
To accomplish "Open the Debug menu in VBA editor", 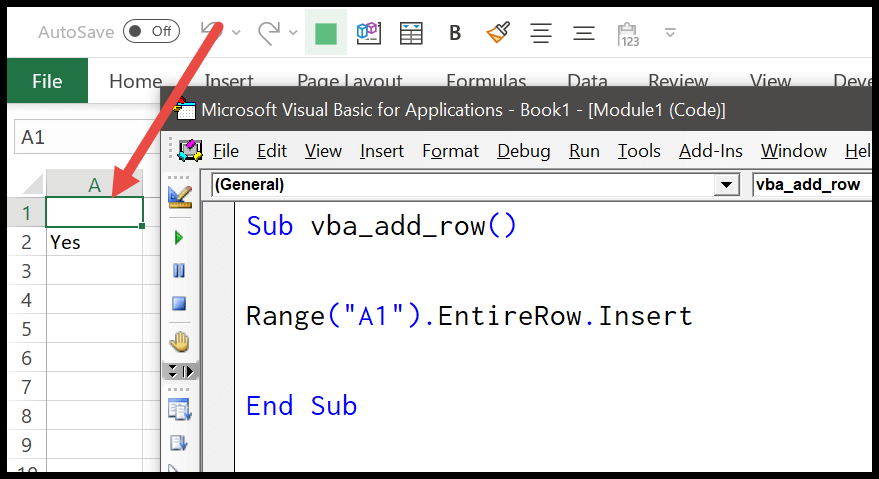I will point(524,151).
